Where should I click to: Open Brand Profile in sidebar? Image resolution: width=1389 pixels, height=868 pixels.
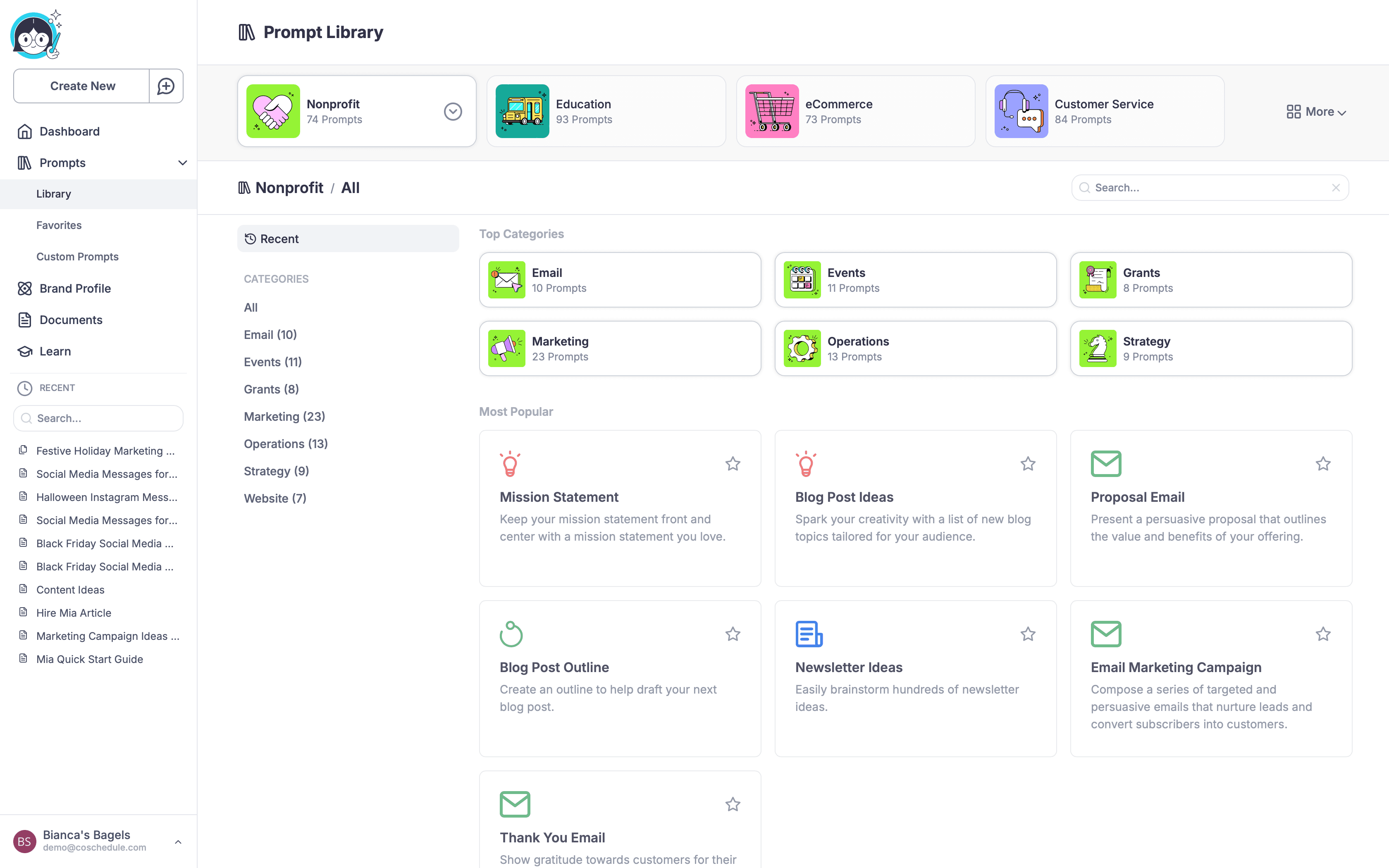75,288
